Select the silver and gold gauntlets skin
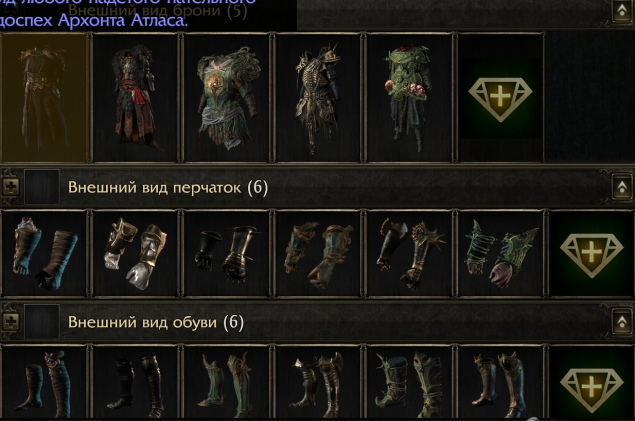The image size is (635, 421). coord(136,253)
